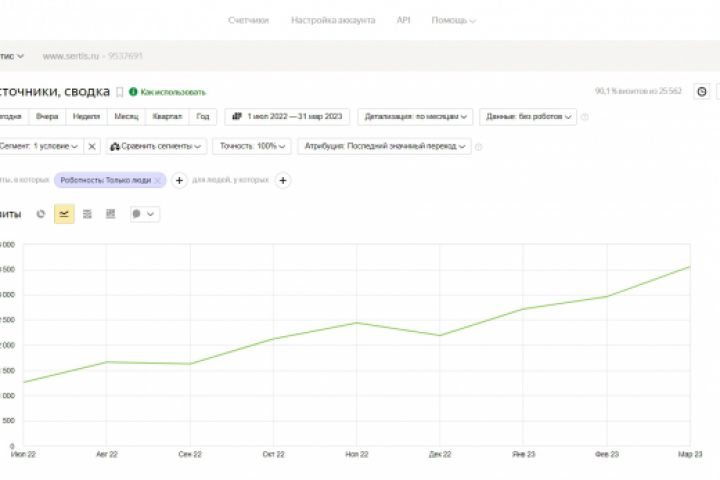Image resolution: width=720 pixels, height=480 pixels.
Task: Click the Авг 22 axis label
Action: pyautogui.click(x=107, y=454)
